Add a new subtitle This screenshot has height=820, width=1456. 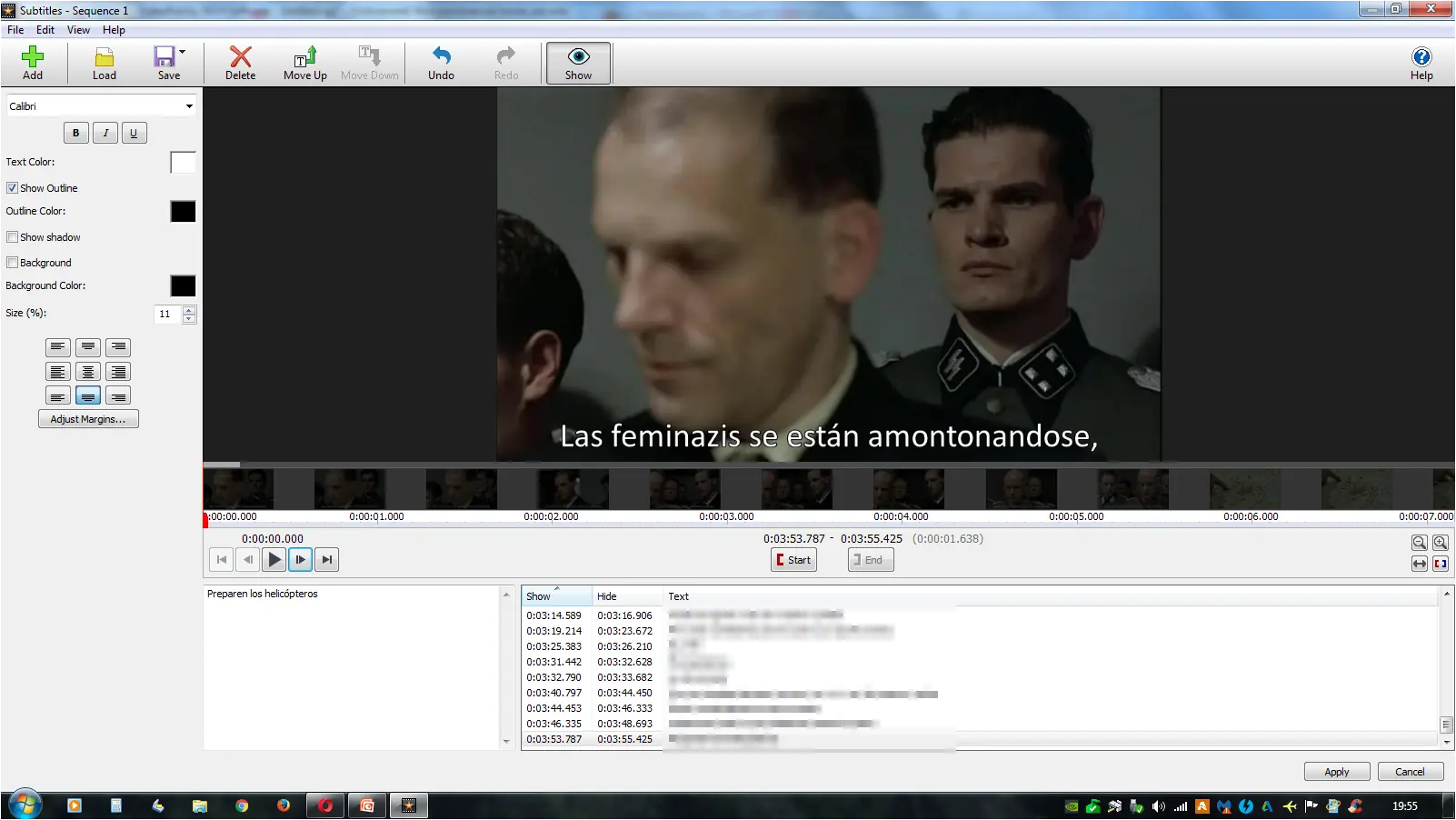33,63
